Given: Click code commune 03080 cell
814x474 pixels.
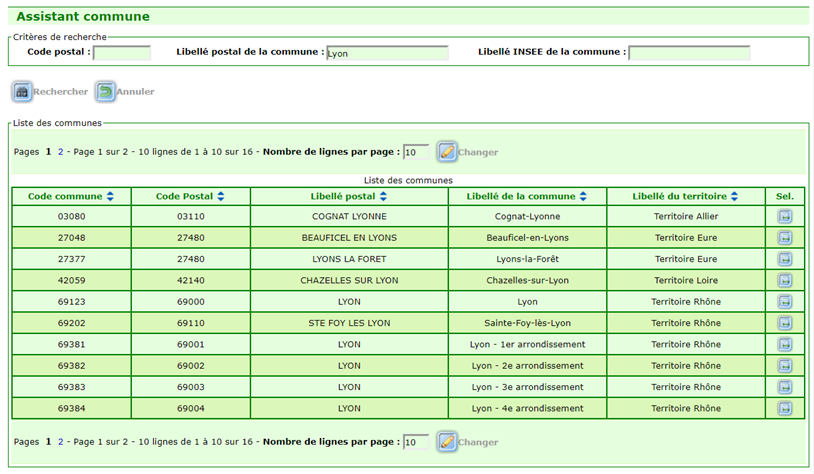Looking at the screenshot, I should click(x=72, y=216).
